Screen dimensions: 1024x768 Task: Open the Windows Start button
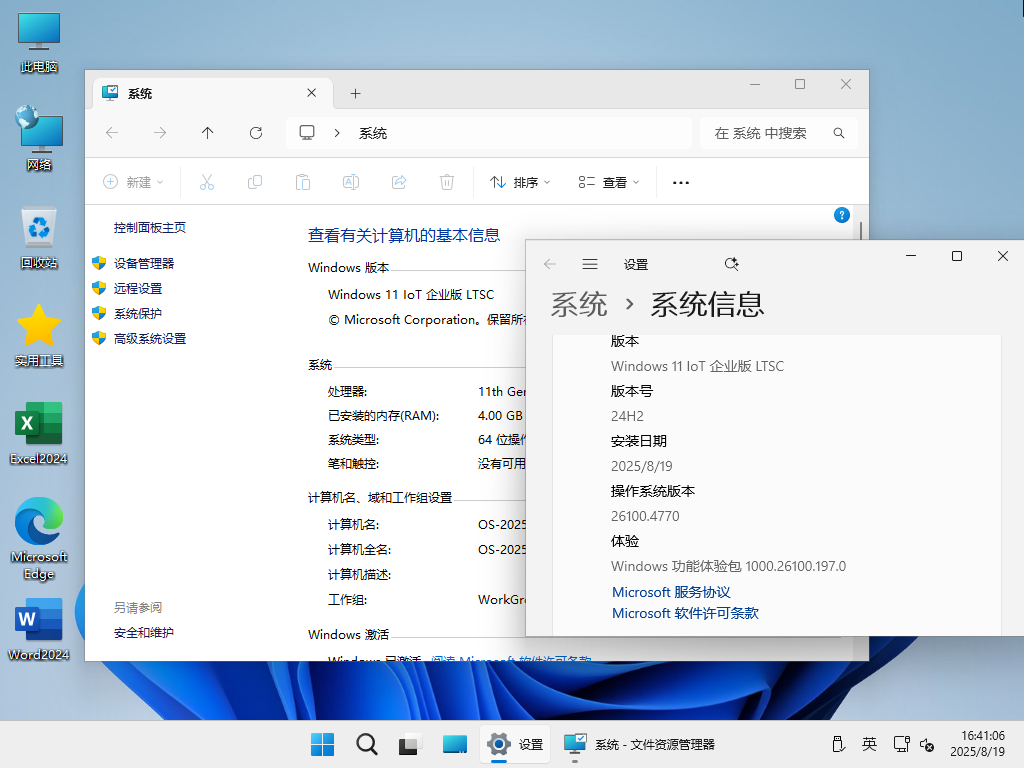[x=323, y=744]
